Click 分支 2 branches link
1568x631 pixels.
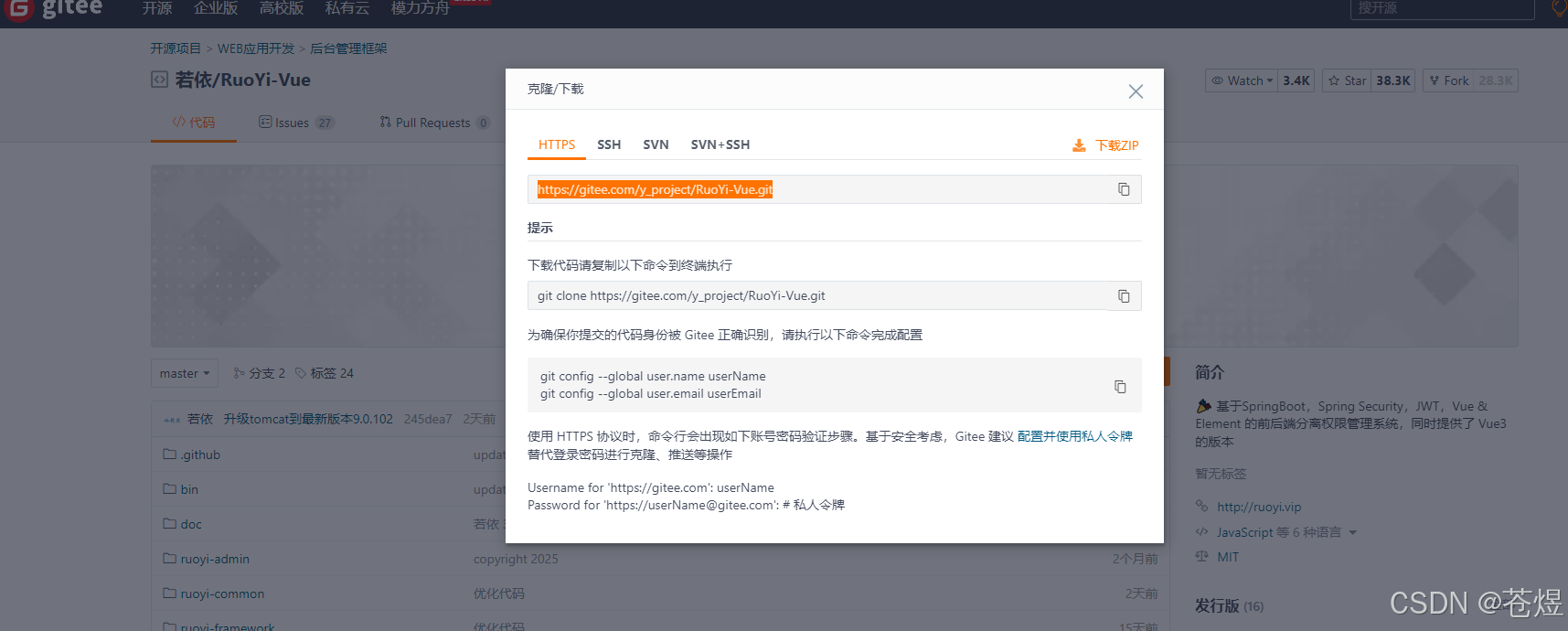click(260, 373)
